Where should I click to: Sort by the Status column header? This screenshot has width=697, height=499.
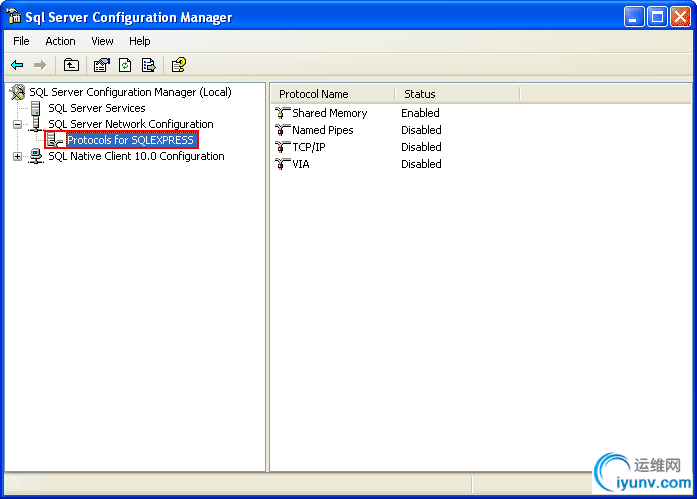pyautogui.click(x=457, y=94)
